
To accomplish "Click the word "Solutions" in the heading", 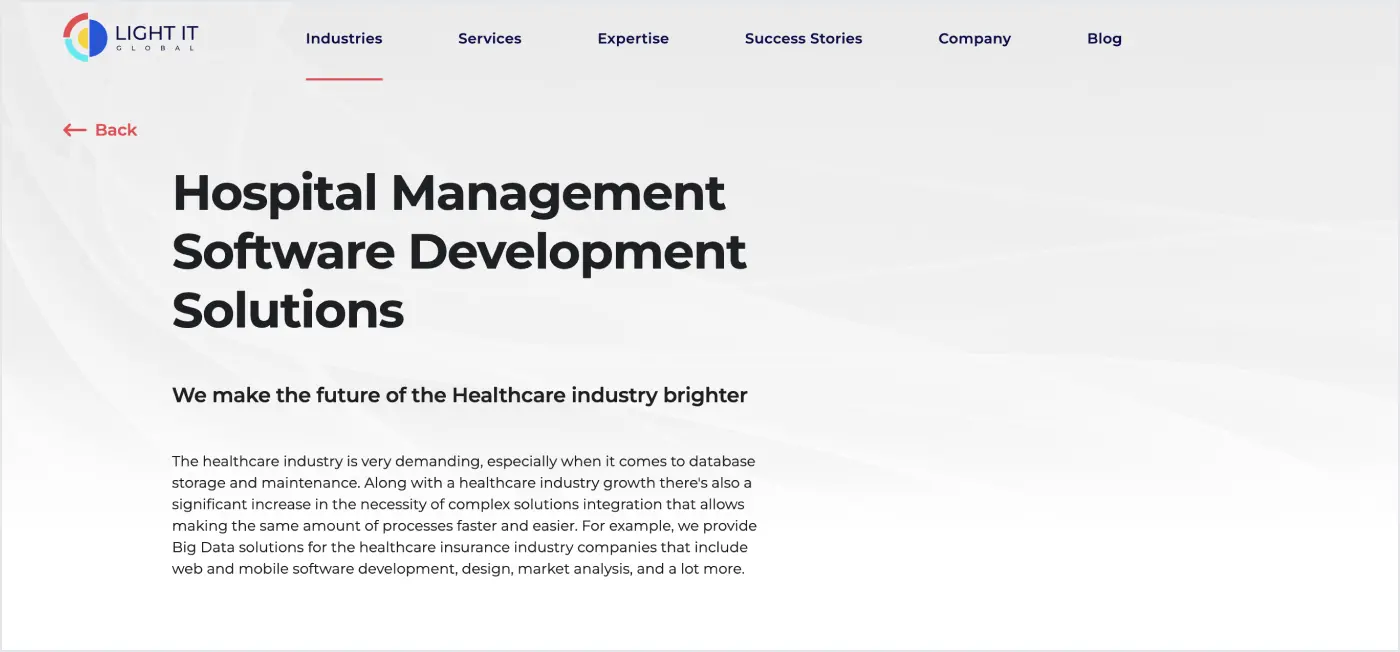I will pos(288,311).
